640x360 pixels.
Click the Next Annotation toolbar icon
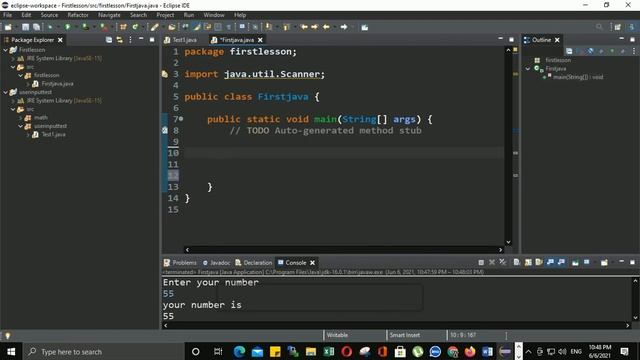pyautogui.click(x=269, y=27)
